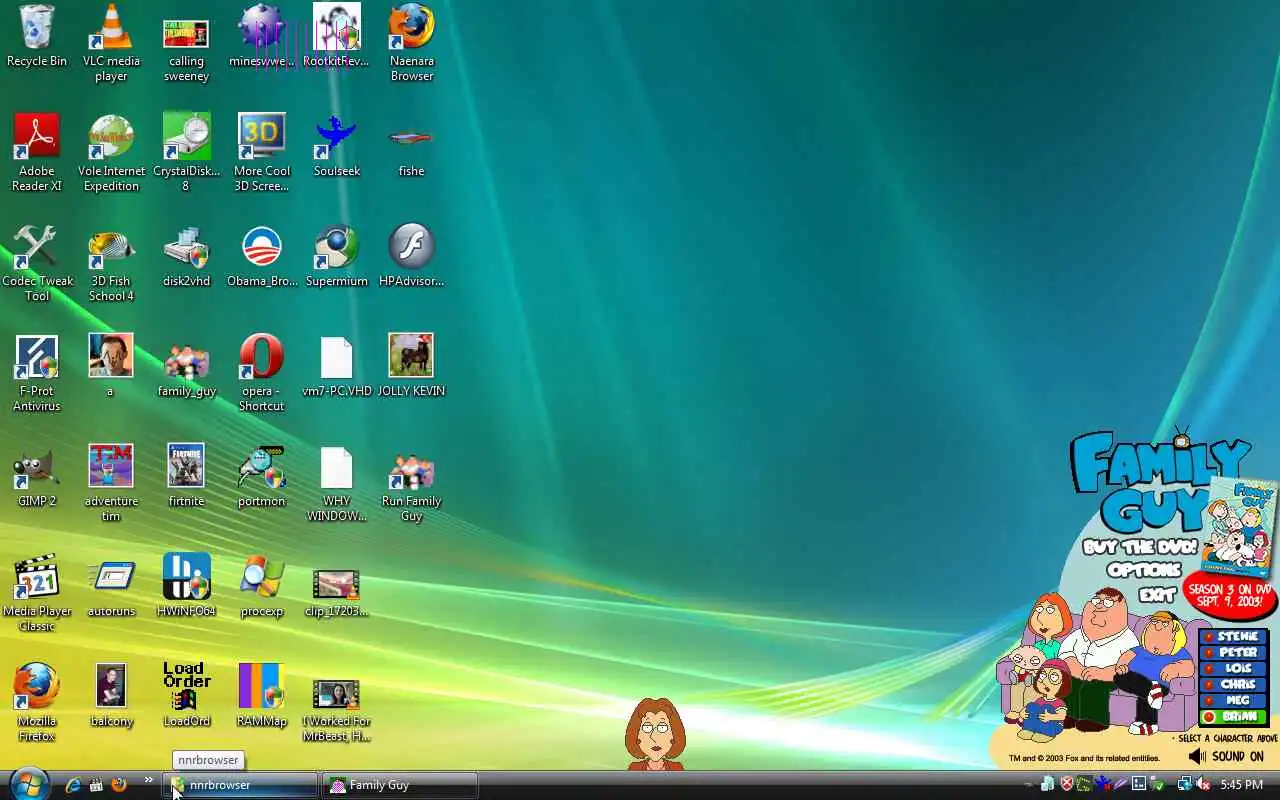The image size is (1280, 800).
Task: Click the Family Guy DVD cover image
Action: 1240,525
